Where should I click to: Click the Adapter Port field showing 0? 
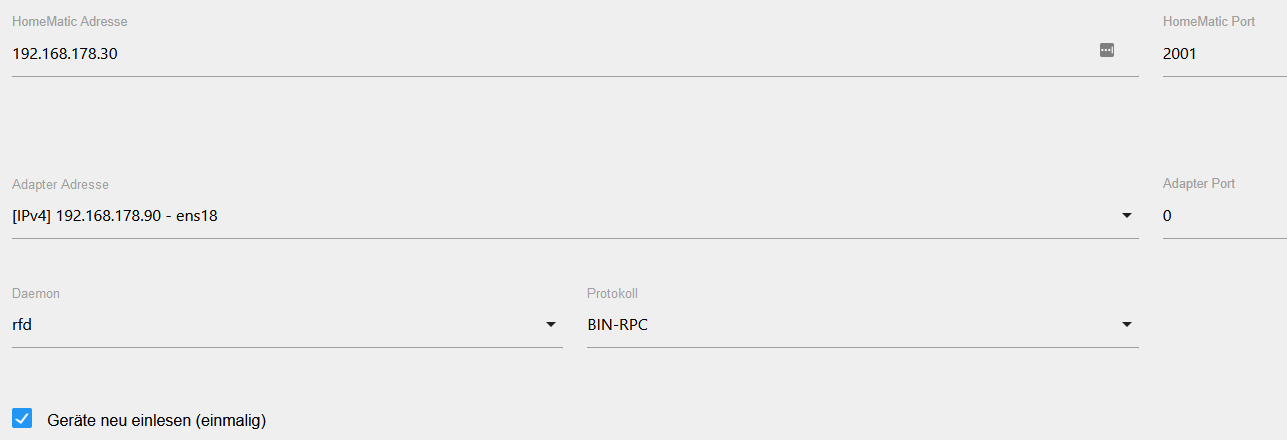point(1225,215)
